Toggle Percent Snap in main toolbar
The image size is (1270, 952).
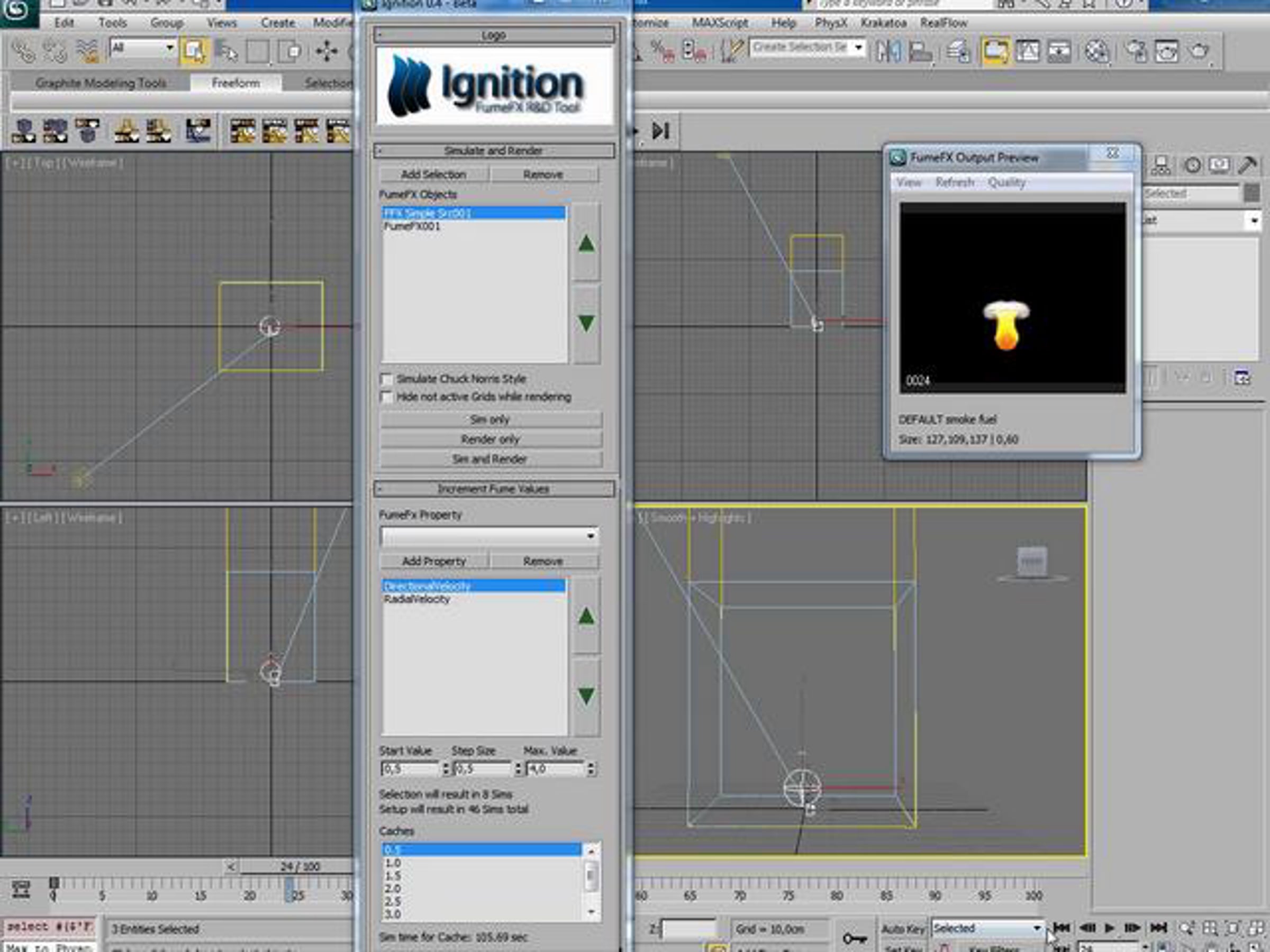tap(663, 52)
